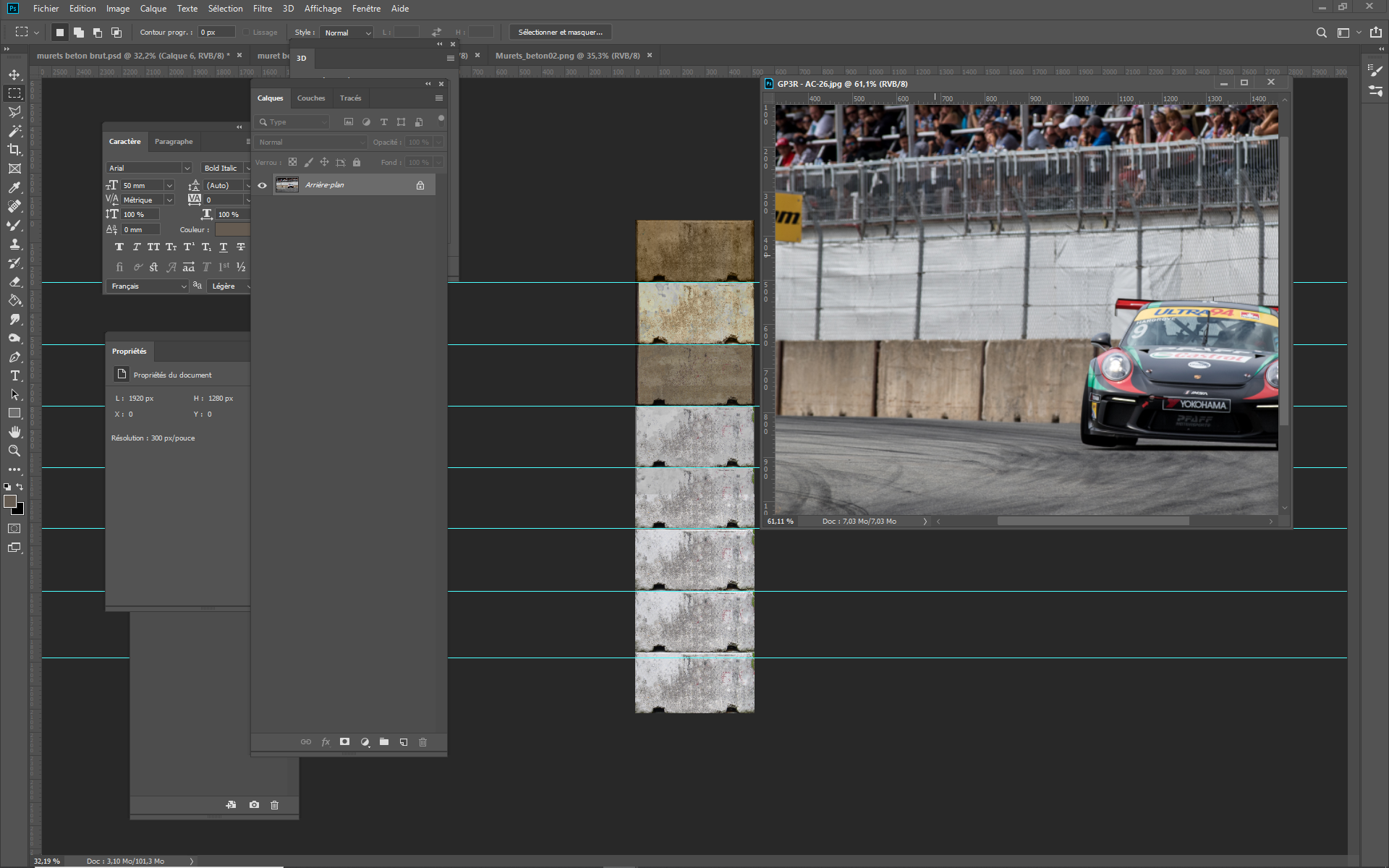Open the Bold Italic font style dropdown

point(226,168)
